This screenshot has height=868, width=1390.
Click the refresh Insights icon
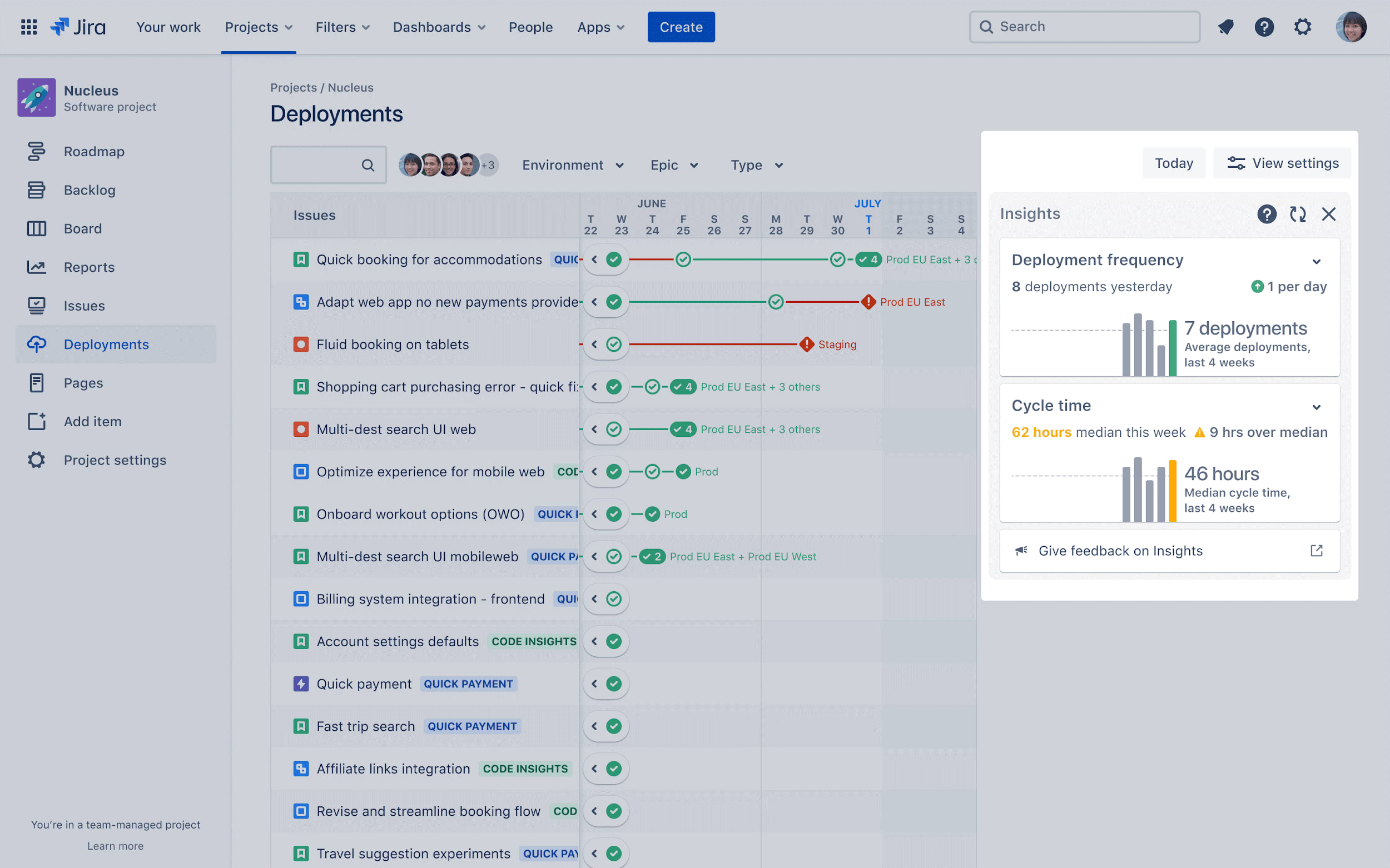[1298, 214]
